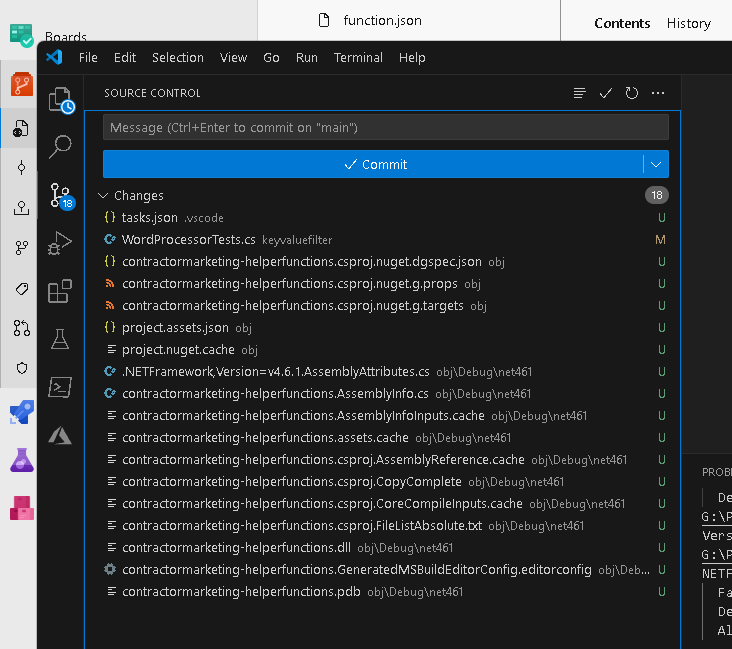732x649 pixels.
Task: Collapse the Changes section chevron
Action: (103, 195)
